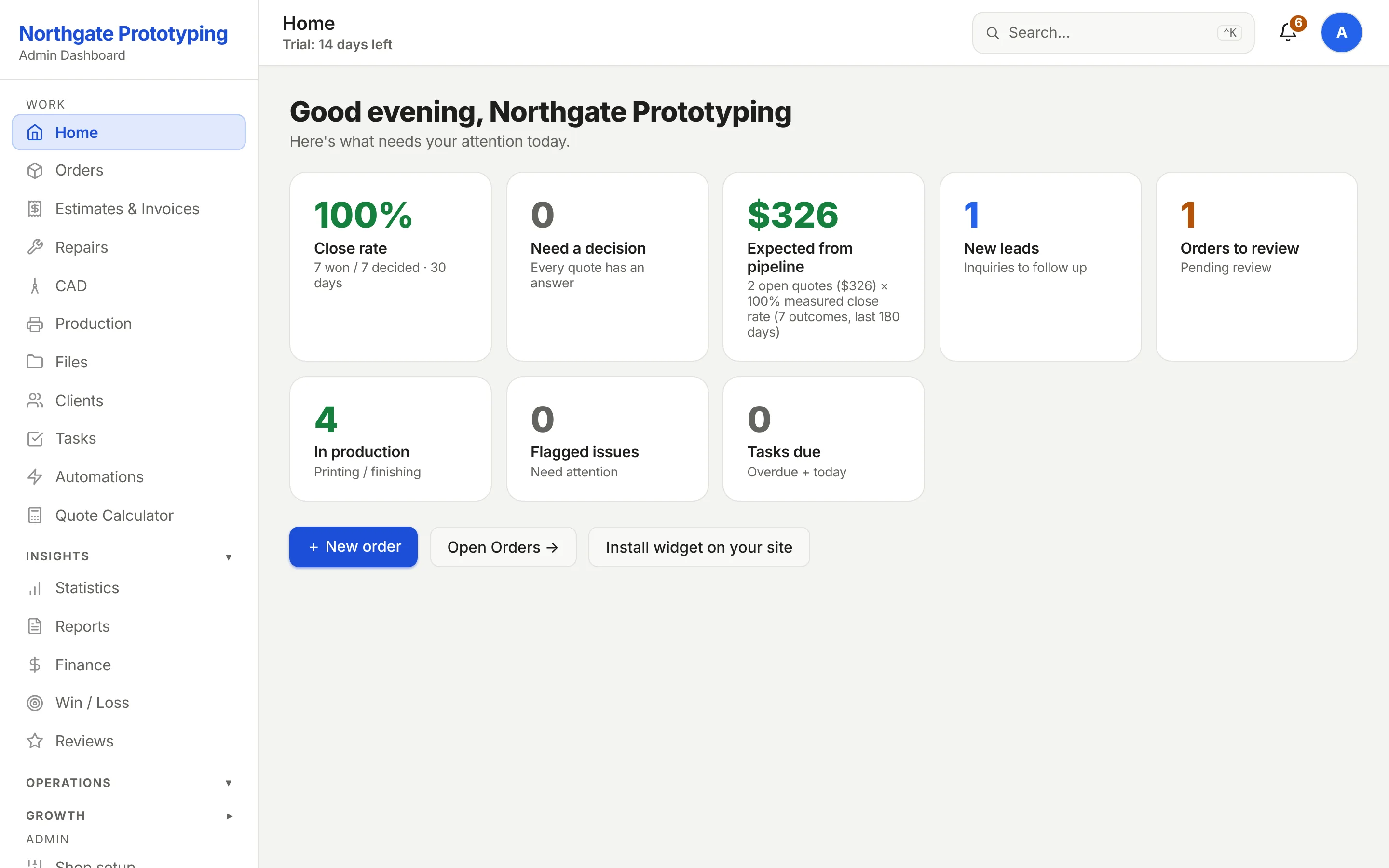This screenshot has width=1389, height=868.
Task: Open the Orders to review card
Action: (x=1256, y=266)
